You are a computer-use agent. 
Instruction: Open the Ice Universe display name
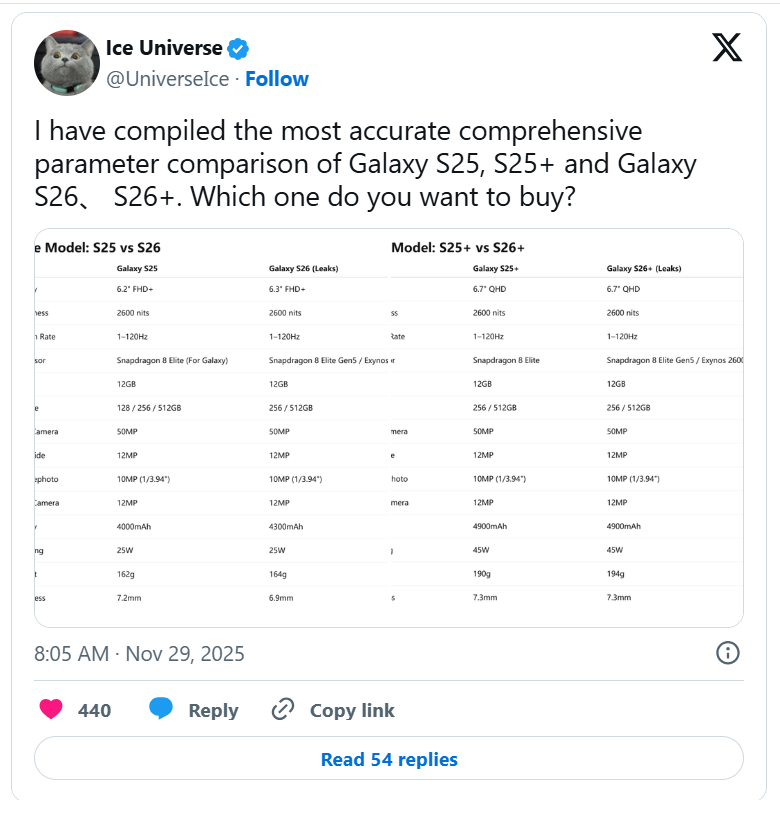(163, 48)
